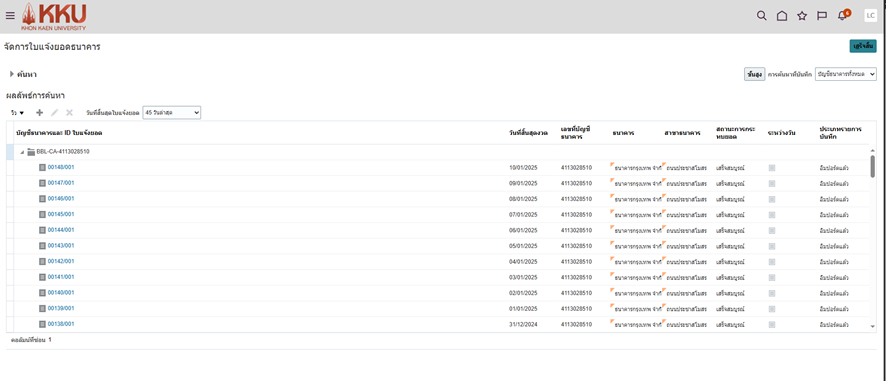Click the statement icon beside 00145/001
The height and width of the screenshot is (381, 886).
[42, 214]
